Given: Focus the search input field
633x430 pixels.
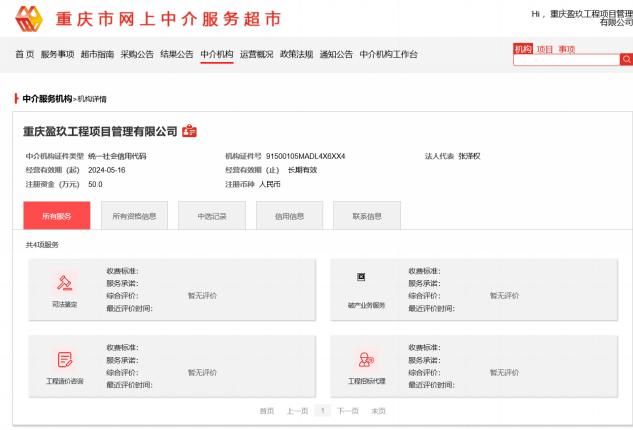Looking at the screenshot, I should [x=566, y=59].
